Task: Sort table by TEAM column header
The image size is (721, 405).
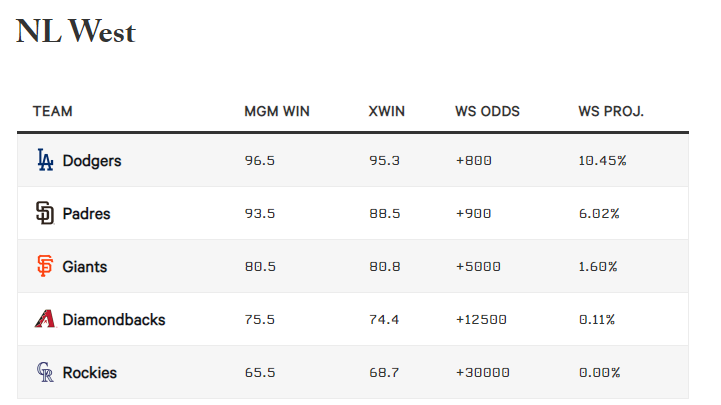Action: pyautogui.click(x=53, y=111)
